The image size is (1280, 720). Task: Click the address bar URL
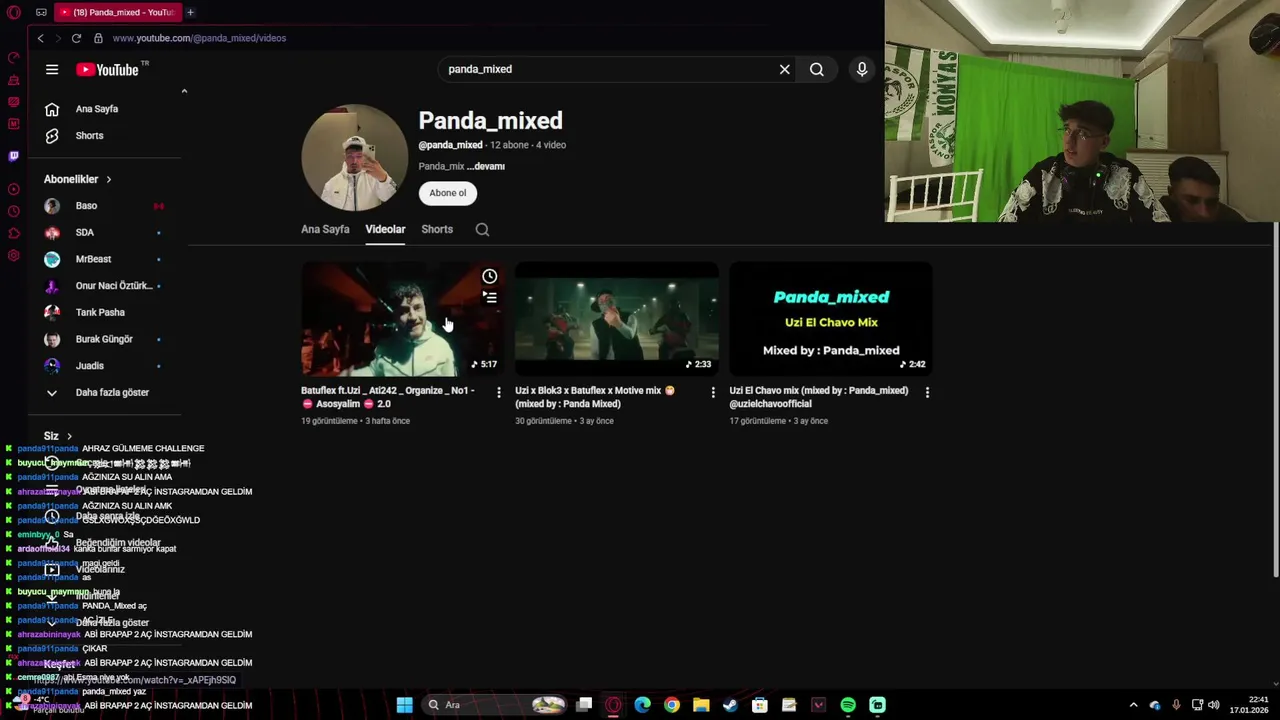click(x=199, y=38)
